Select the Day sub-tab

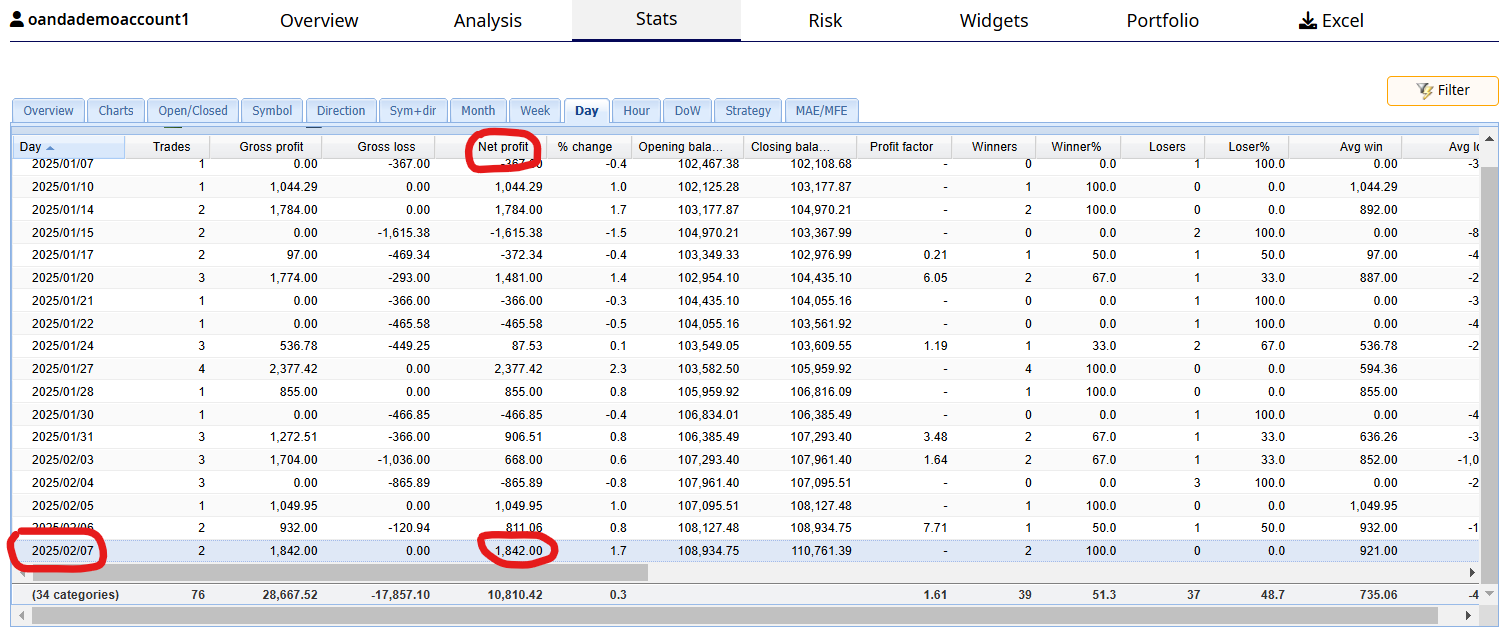pos(587,111)
